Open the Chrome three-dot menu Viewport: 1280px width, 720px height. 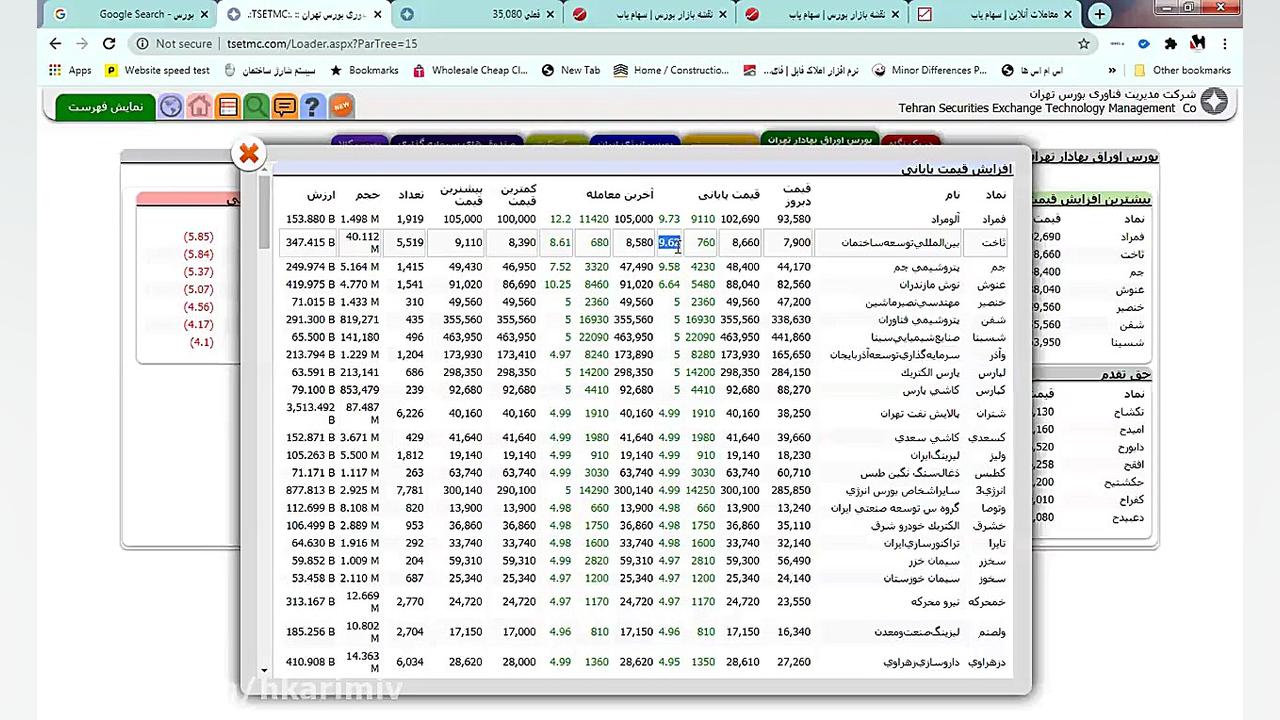[x=1224, y=43]
